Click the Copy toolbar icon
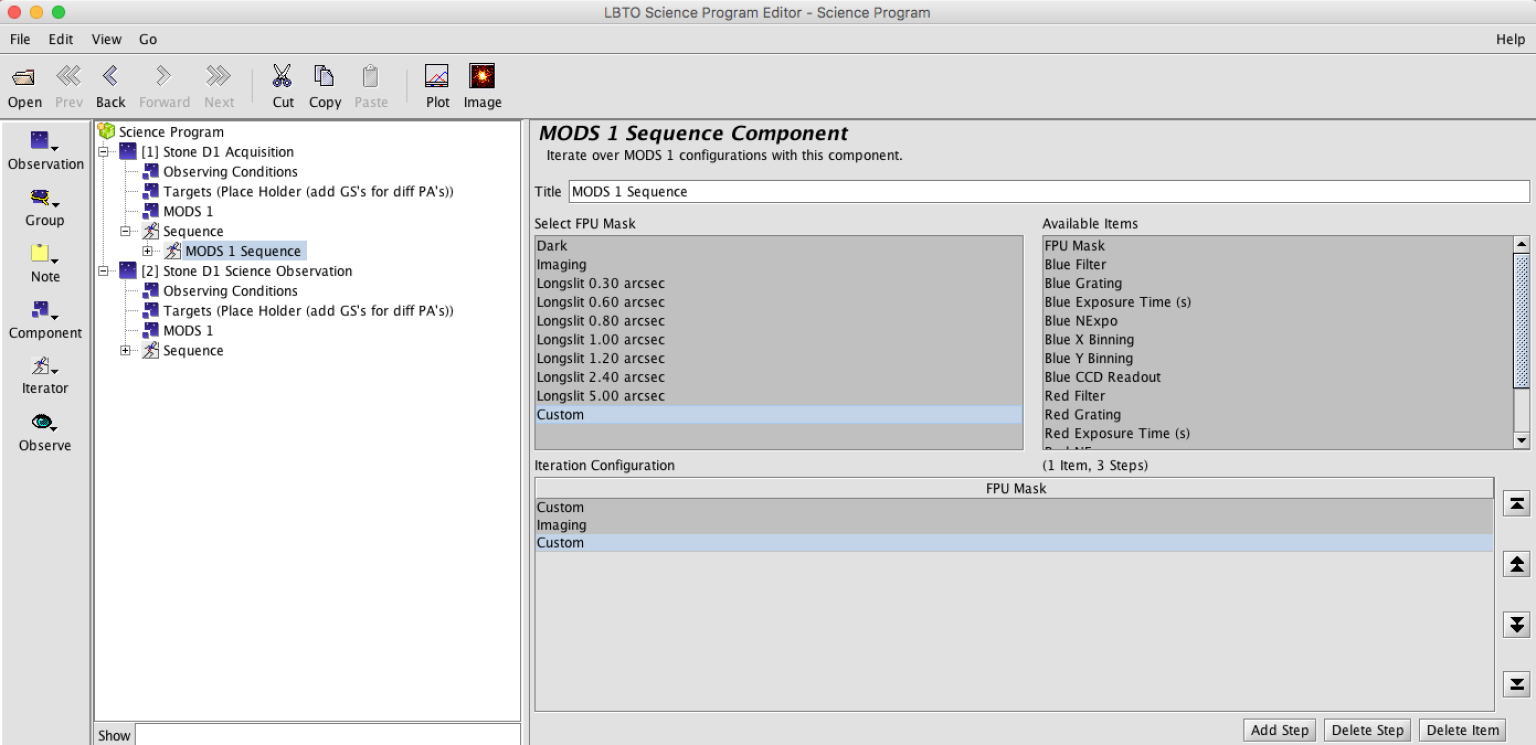 (324, 77)
